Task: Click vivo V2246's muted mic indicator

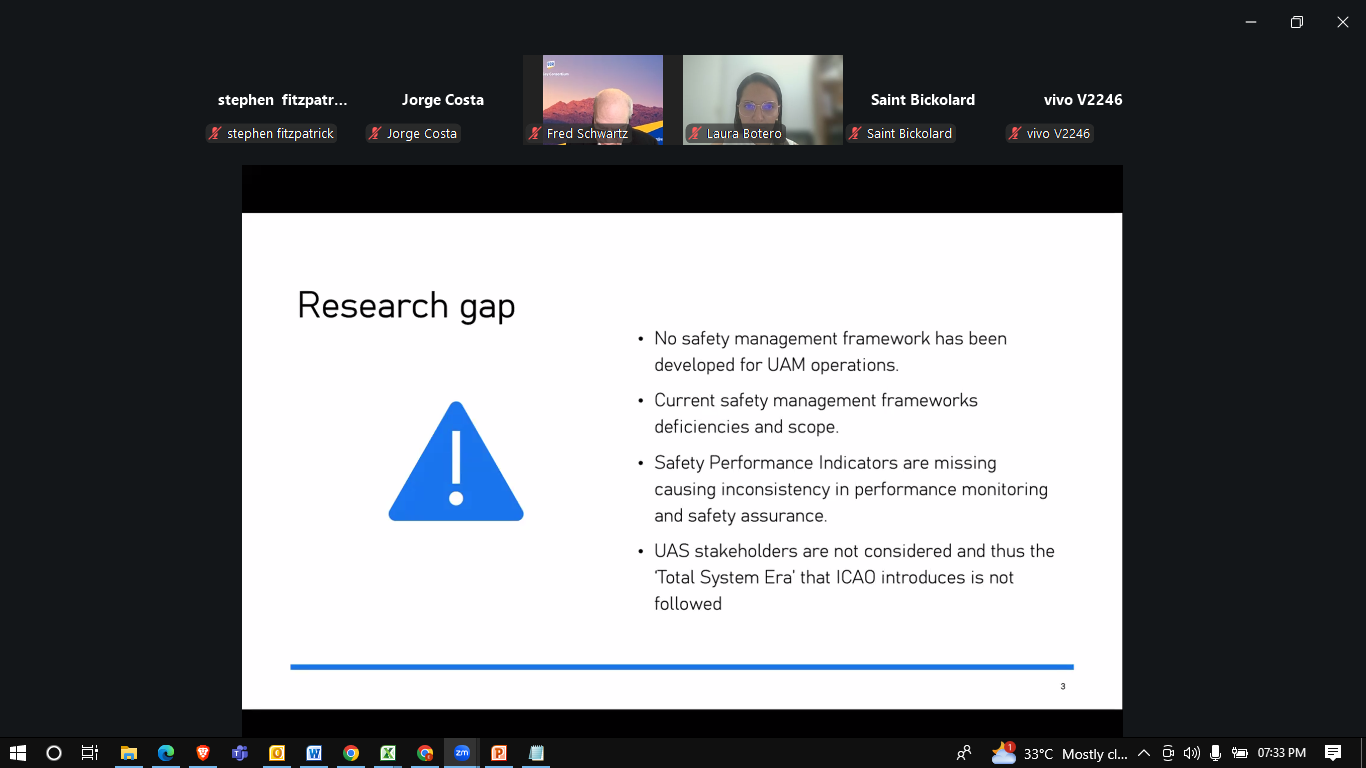Action: point(1015,133)
